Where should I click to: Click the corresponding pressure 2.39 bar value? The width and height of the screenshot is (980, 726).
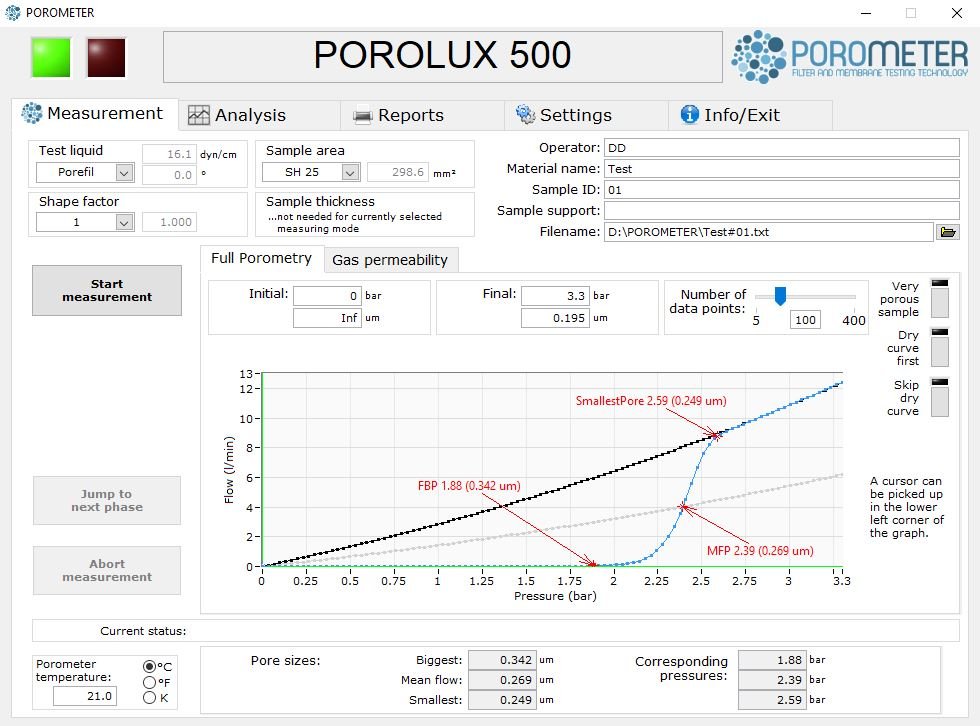coord(772,680)
